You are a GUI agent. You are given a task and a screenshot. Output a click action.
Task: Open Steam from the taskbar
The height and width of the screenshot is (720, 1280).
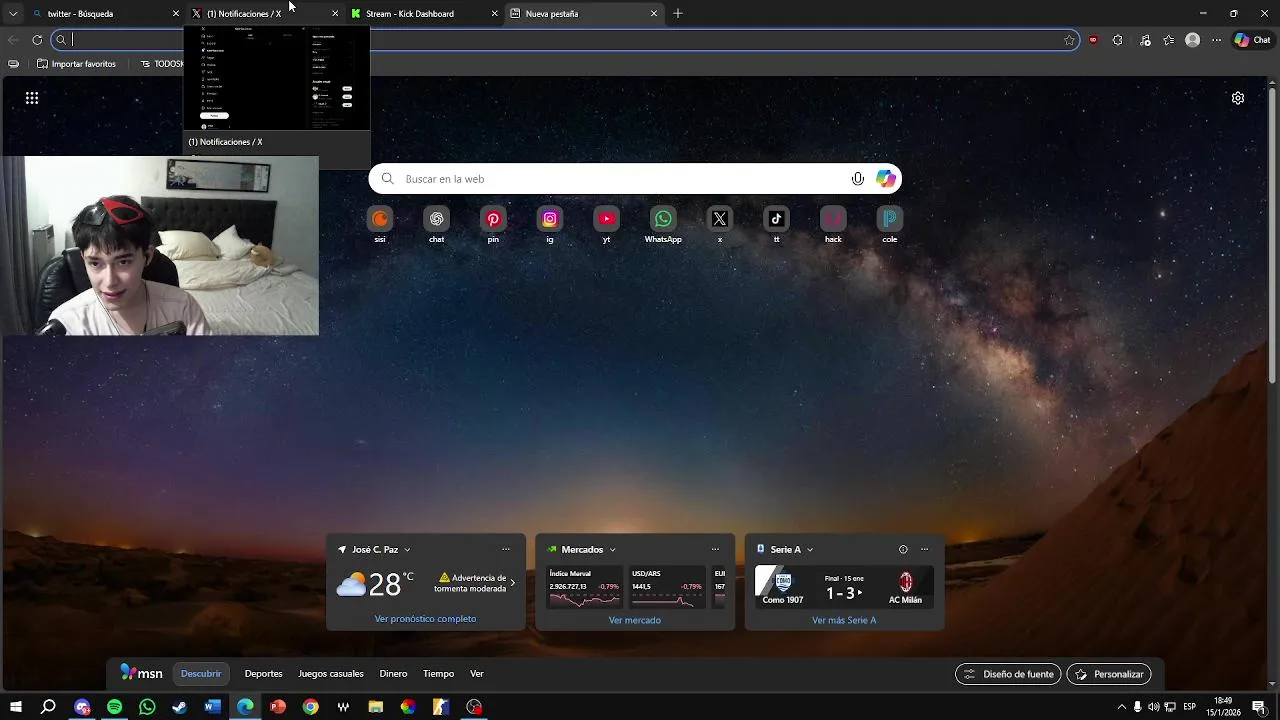pos(180,707)
